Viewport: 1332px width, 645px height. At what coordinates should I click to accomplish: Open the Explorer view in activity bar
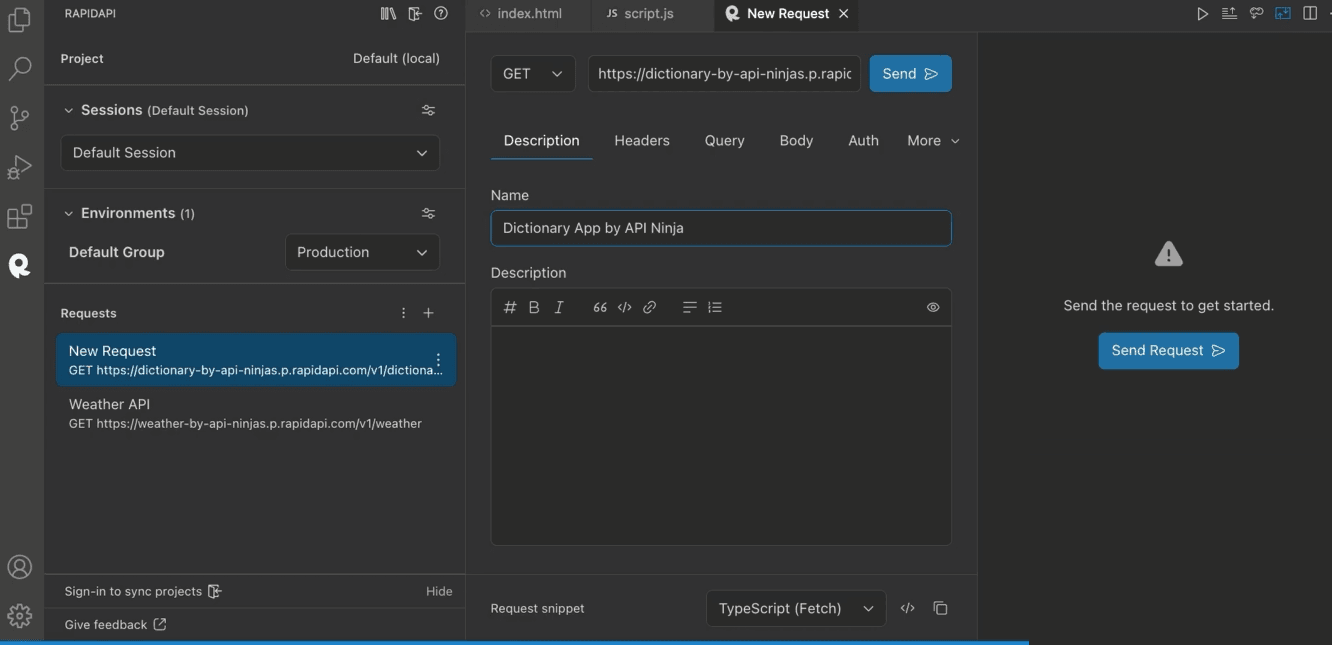pos(20,19)
